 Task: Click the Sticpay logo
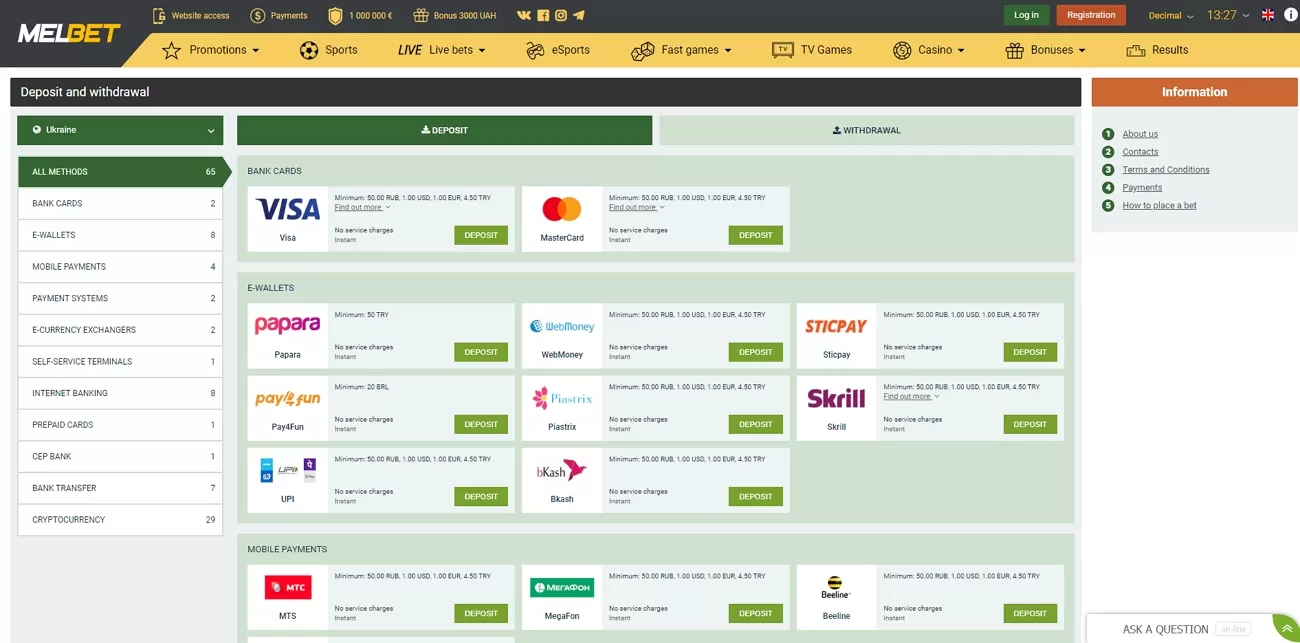pos(836,326)
